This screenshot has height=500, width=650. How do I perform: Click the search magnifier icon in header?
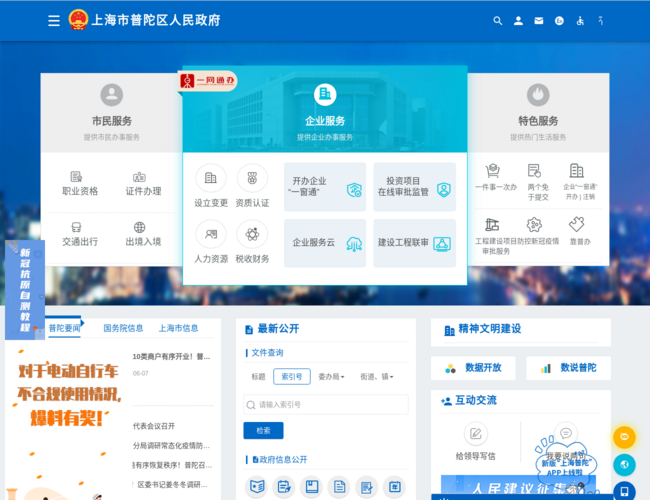click(498, 20)
